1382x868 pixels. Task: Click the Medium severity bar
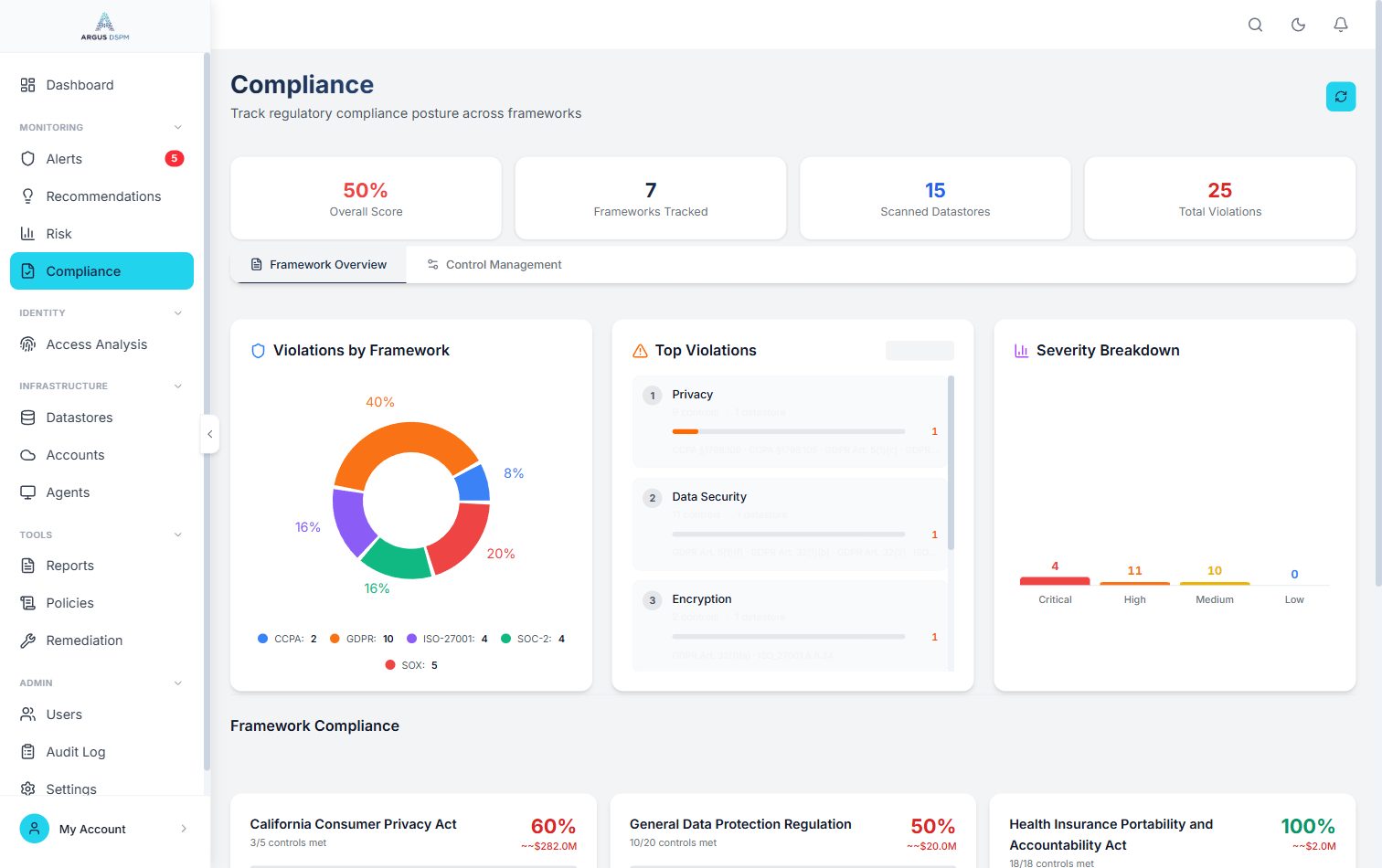(1215, 583)
